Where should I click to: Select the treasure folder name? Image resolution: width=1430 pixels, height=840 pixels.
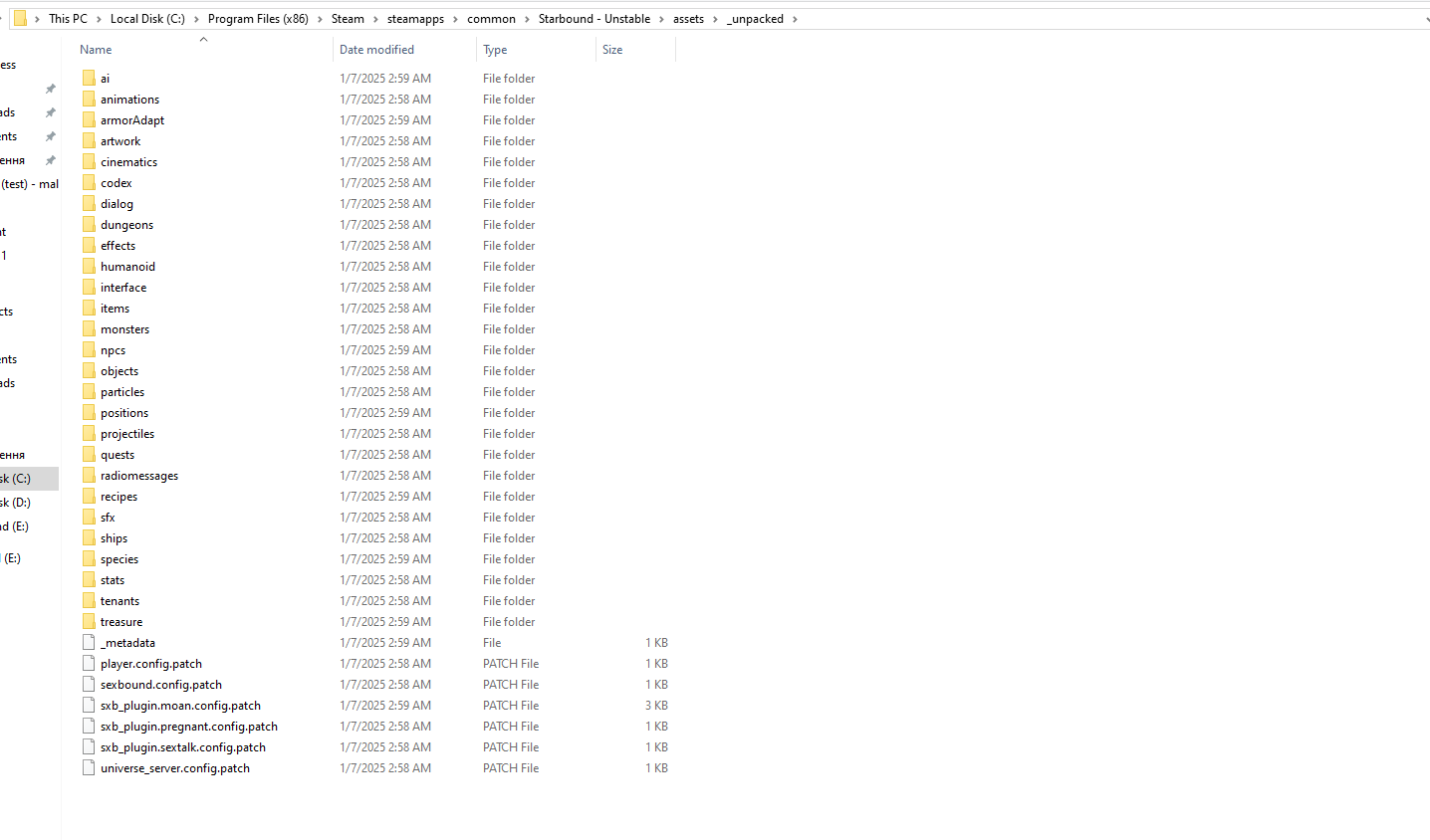121,622
